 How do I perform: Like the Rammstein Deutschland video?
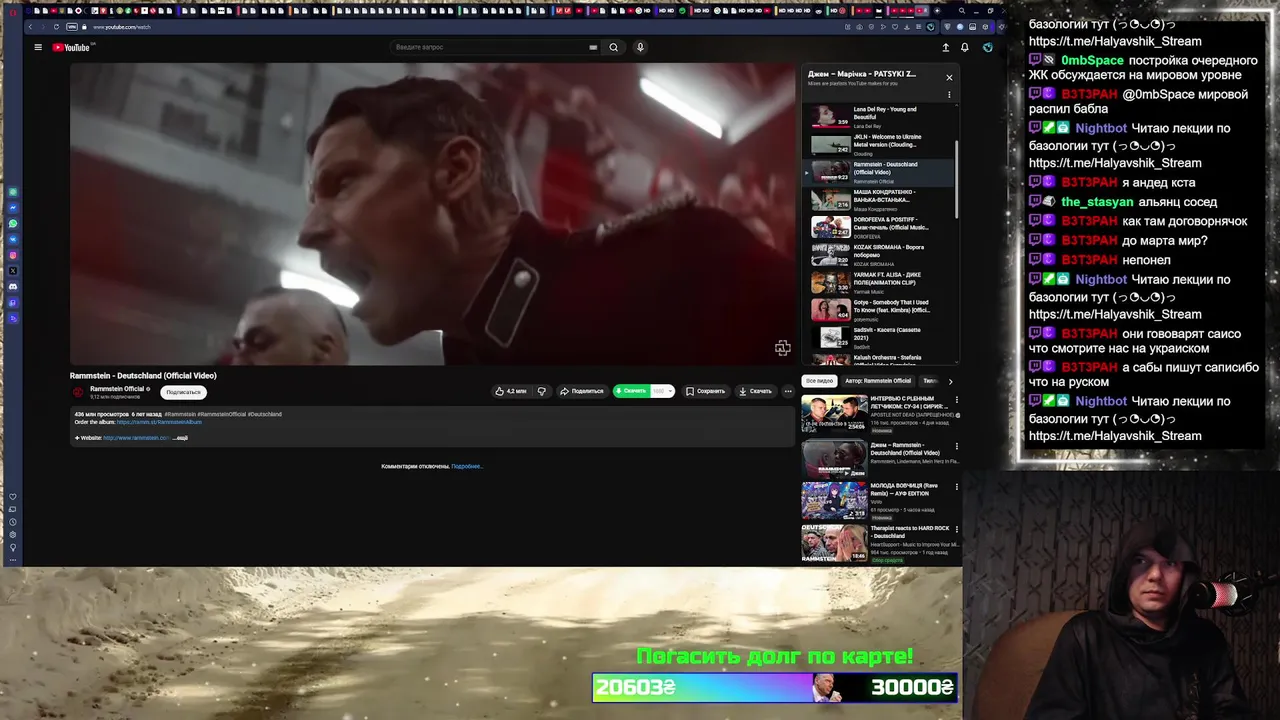point(511,391)
